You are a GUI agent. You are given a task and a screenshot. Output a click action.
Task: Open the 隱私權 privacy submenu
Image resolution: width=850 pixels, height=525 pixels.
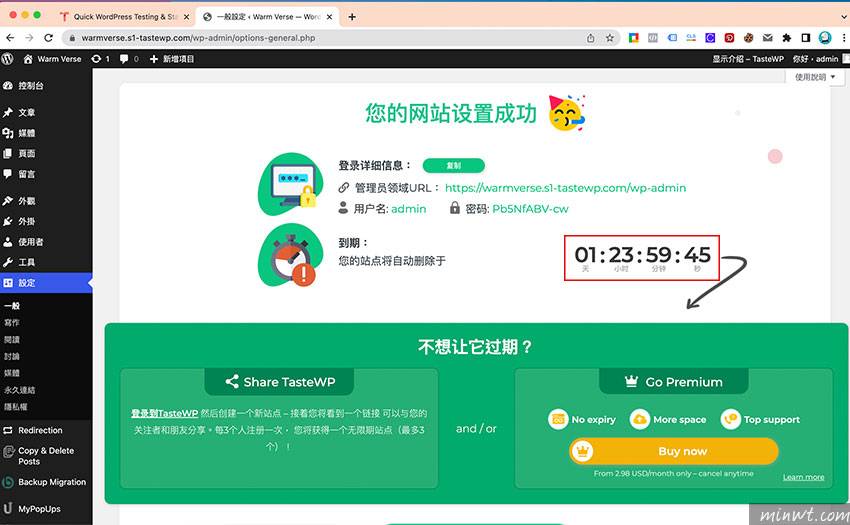16,407
